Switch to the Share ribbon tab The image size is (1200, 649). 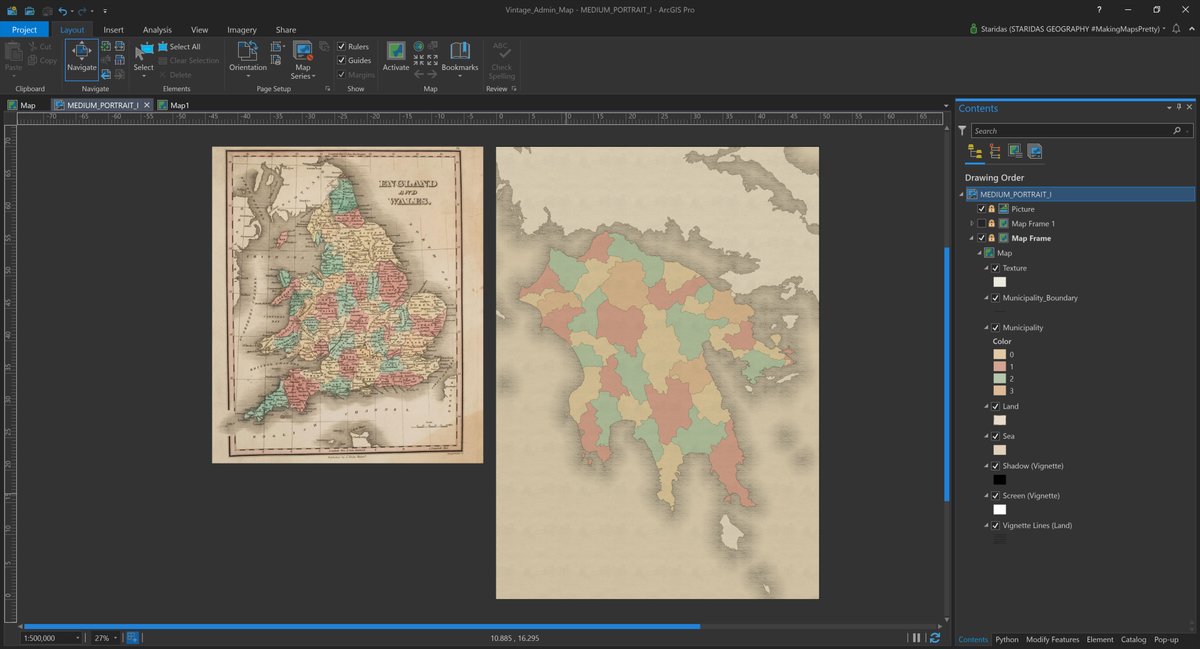(286, 30)
